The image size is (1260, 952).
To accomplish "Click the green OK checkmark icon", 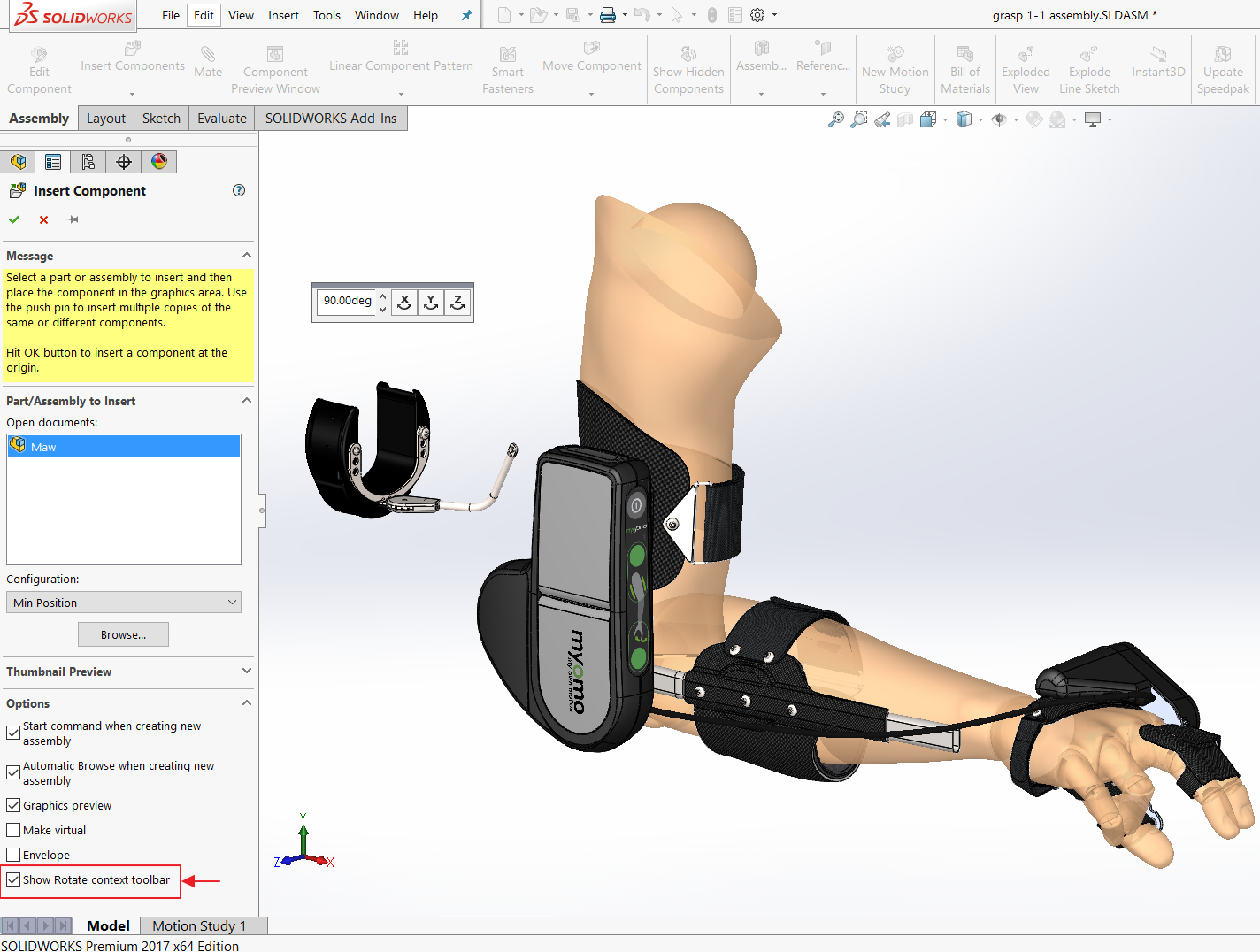I will 14,219.
